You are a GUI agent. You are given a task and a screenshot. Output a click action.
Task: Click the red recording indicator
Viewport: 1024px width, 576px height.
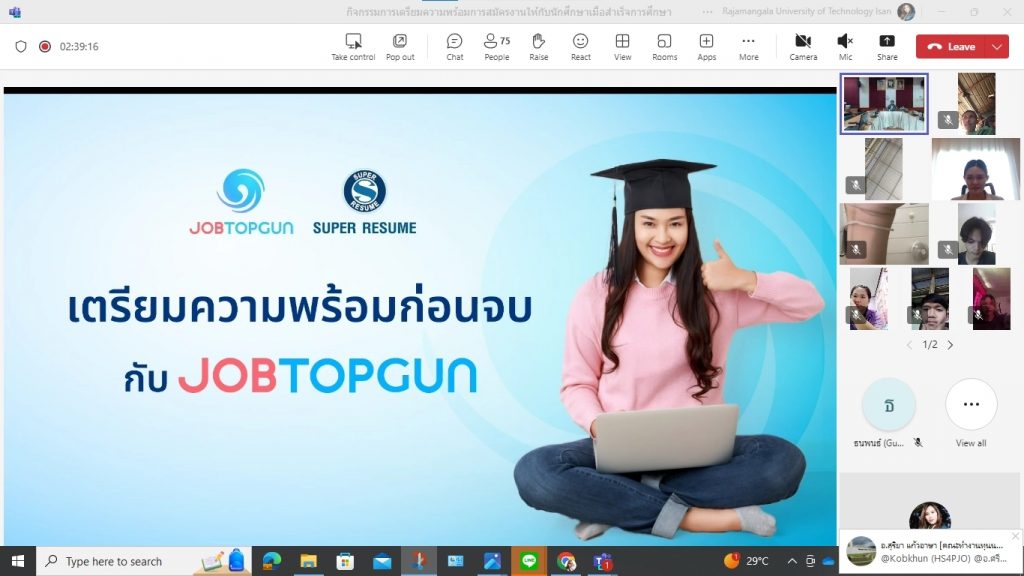pos(44,46)
